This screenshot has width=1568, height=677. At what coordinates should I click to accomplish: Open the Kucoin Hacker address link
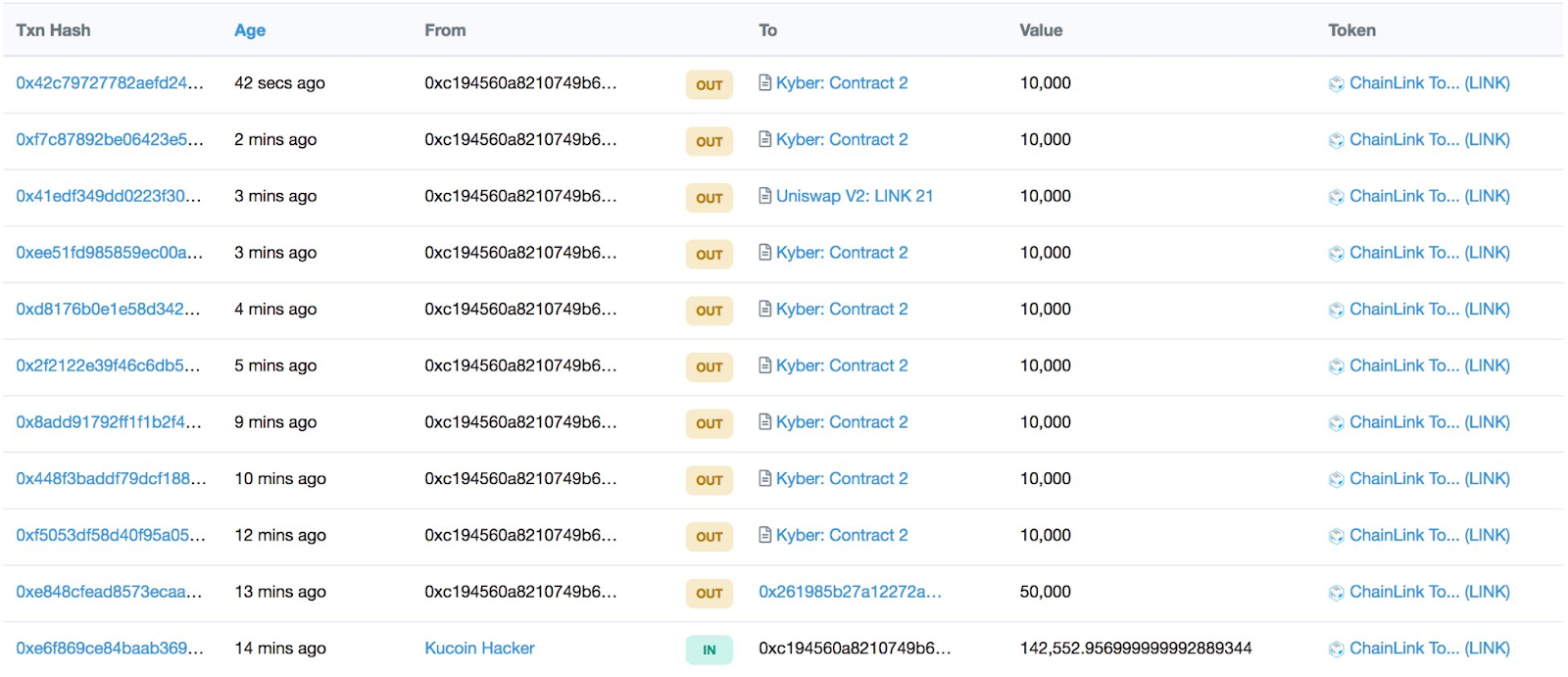pyautogui.click(x=479, y=649)
